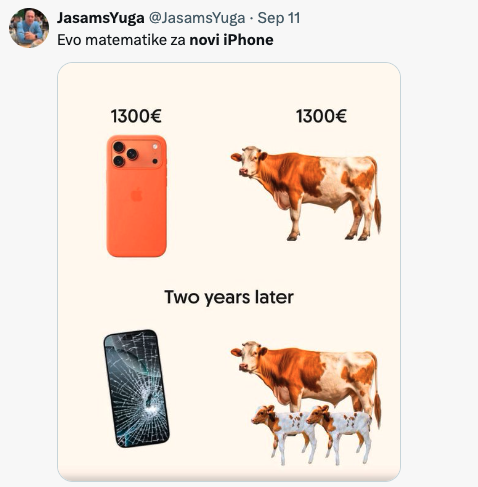Click the 1300€ label above the iPhone

click(x=136, y=116)
